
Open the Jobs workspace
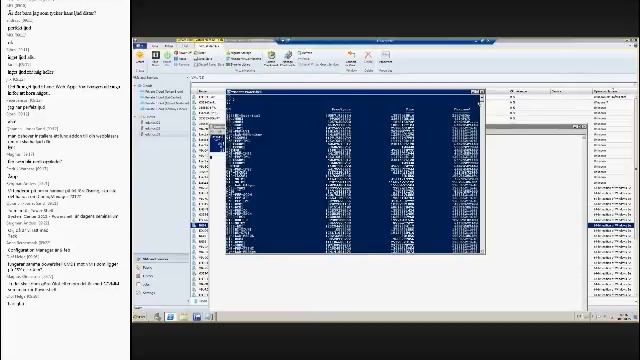tap(161, 284)
